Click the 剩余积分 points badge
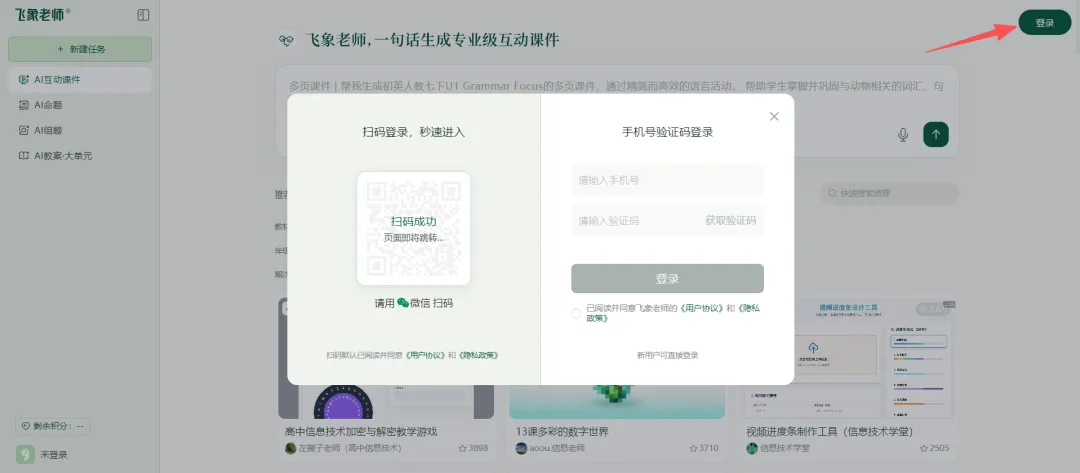 (53, 426)
